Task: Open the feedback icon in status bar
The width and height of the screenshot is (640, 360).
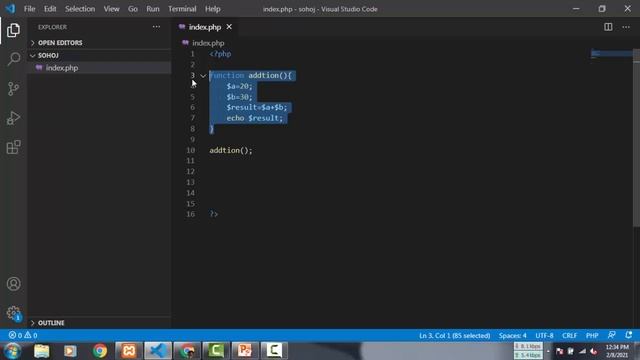Action: 611,335
